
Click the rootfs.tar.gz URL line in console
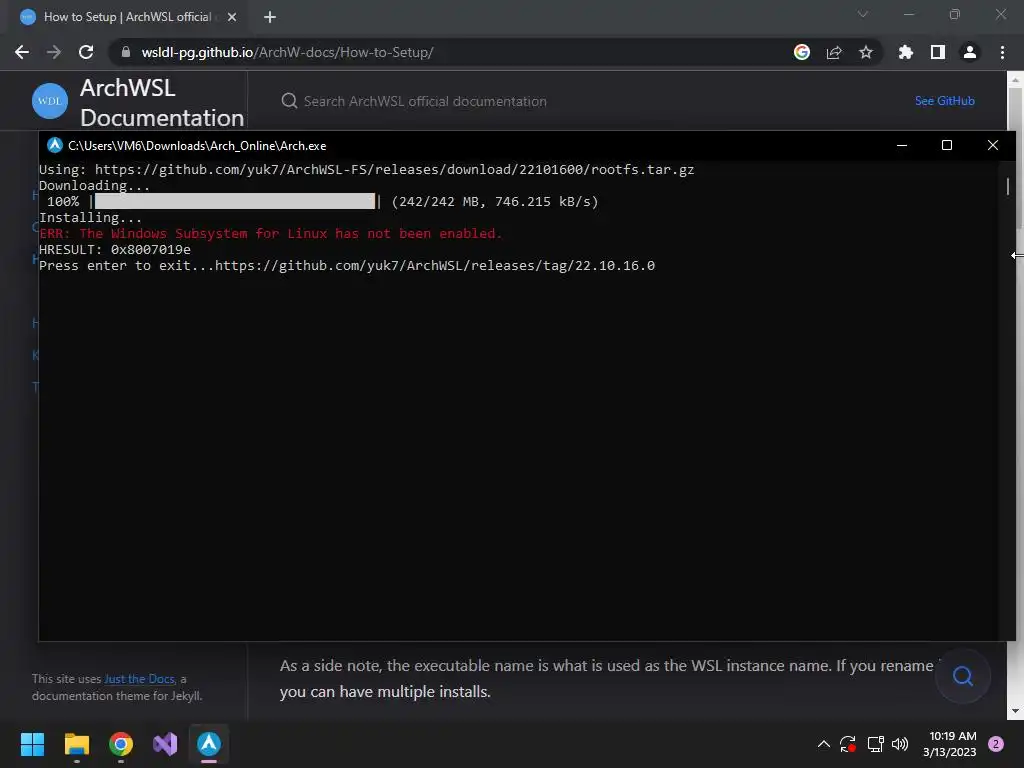pyautogui.click(x=366, y=170)
